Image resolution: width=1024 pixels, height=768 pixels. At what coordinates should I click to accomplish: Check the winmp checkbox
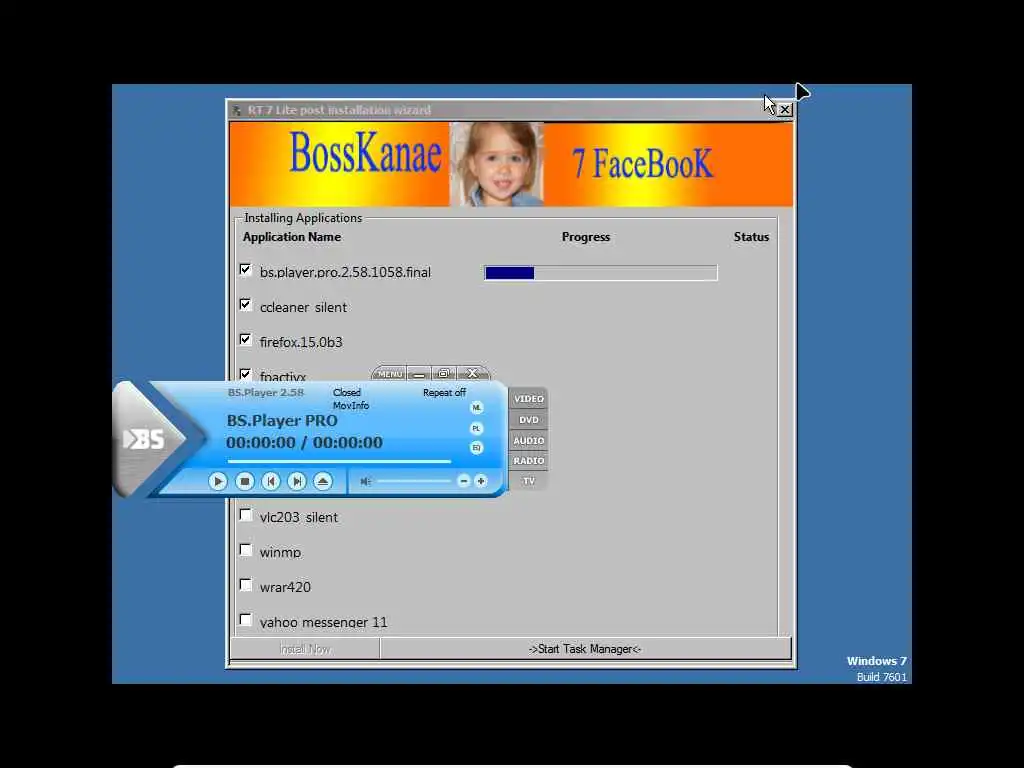(246, 550)
